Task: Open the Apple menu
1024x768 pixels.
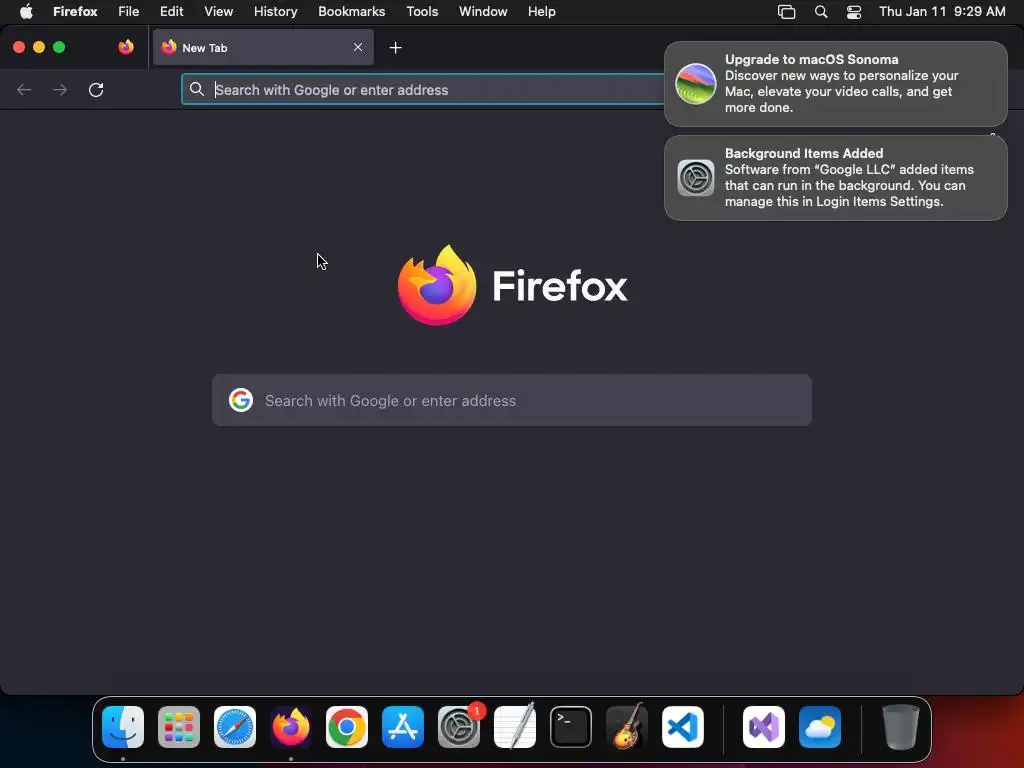Action: point(26,11)
